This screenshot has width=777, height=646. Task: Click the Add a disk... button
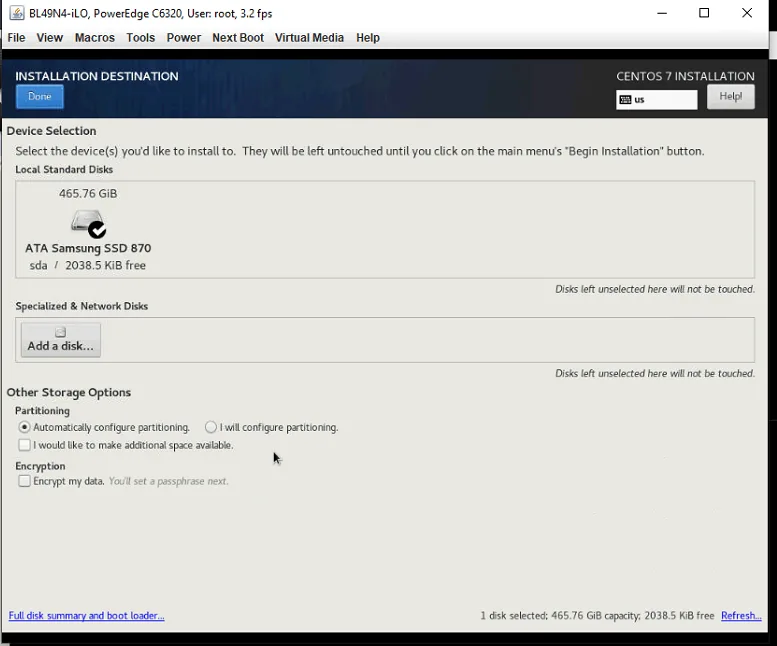(x=60, y=340)
